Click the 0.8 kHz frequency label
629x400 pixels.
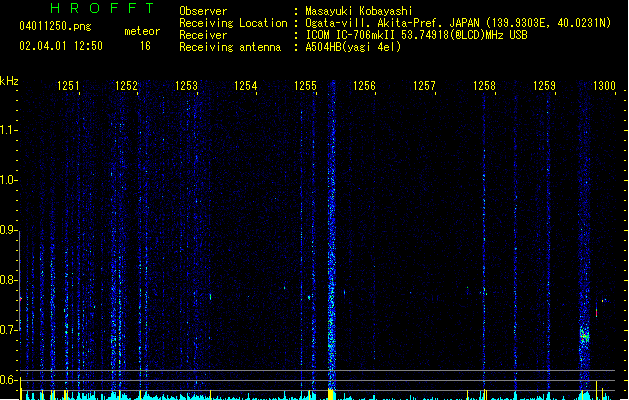(x=8, y=280)
